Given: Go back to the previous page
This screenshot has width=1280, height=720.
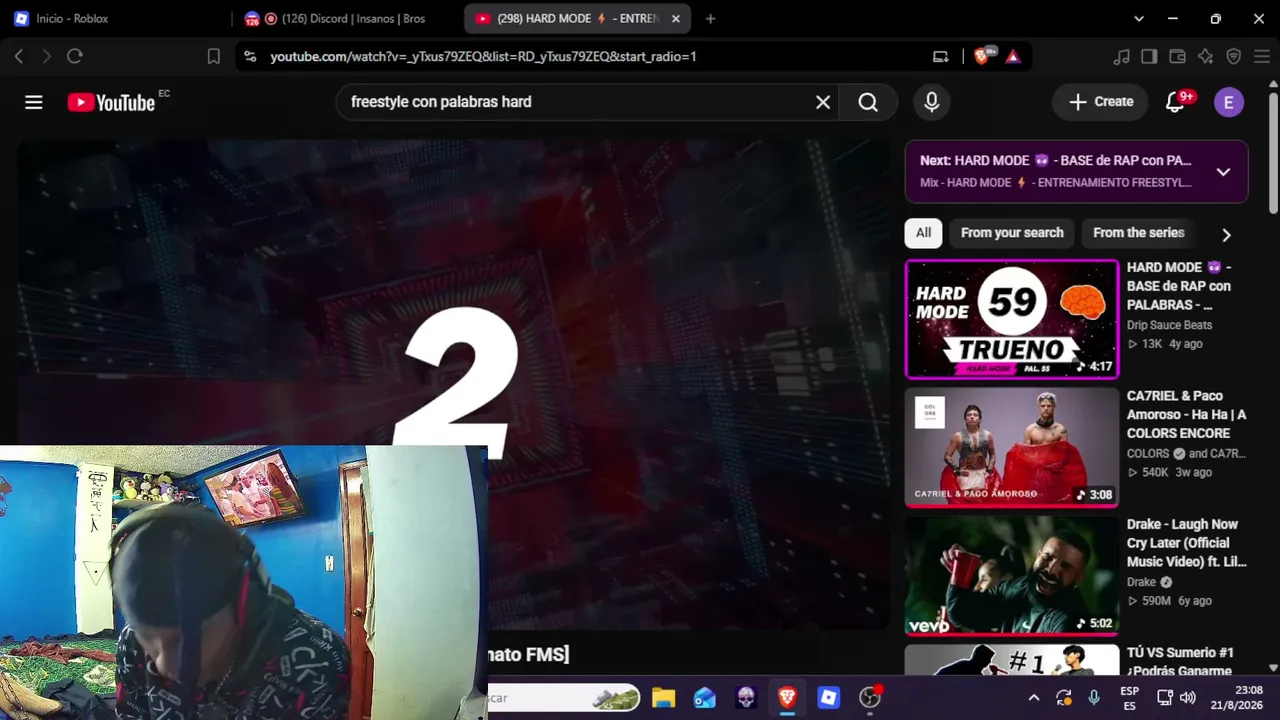Looking at the screenshot, I should (x=19, y=57).
